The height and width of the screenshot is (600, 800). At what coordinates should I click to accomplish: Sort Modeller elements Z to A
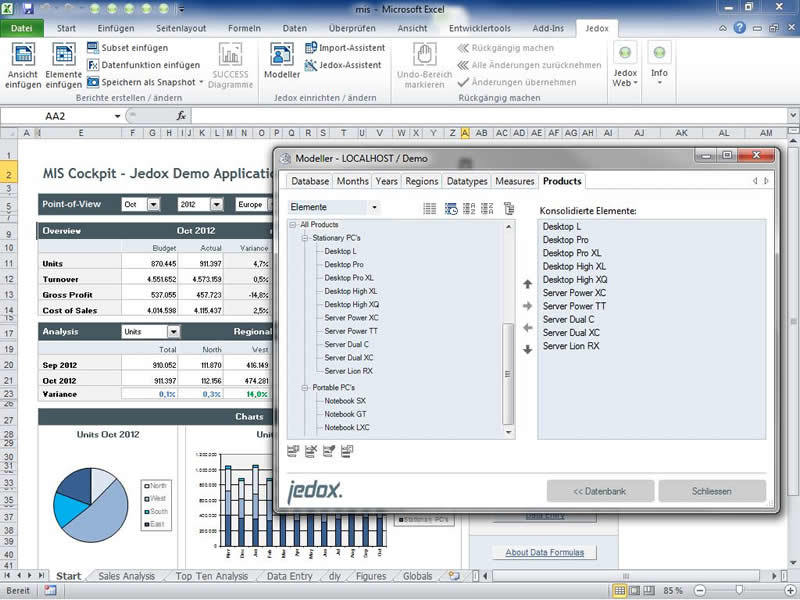point(487,208)
